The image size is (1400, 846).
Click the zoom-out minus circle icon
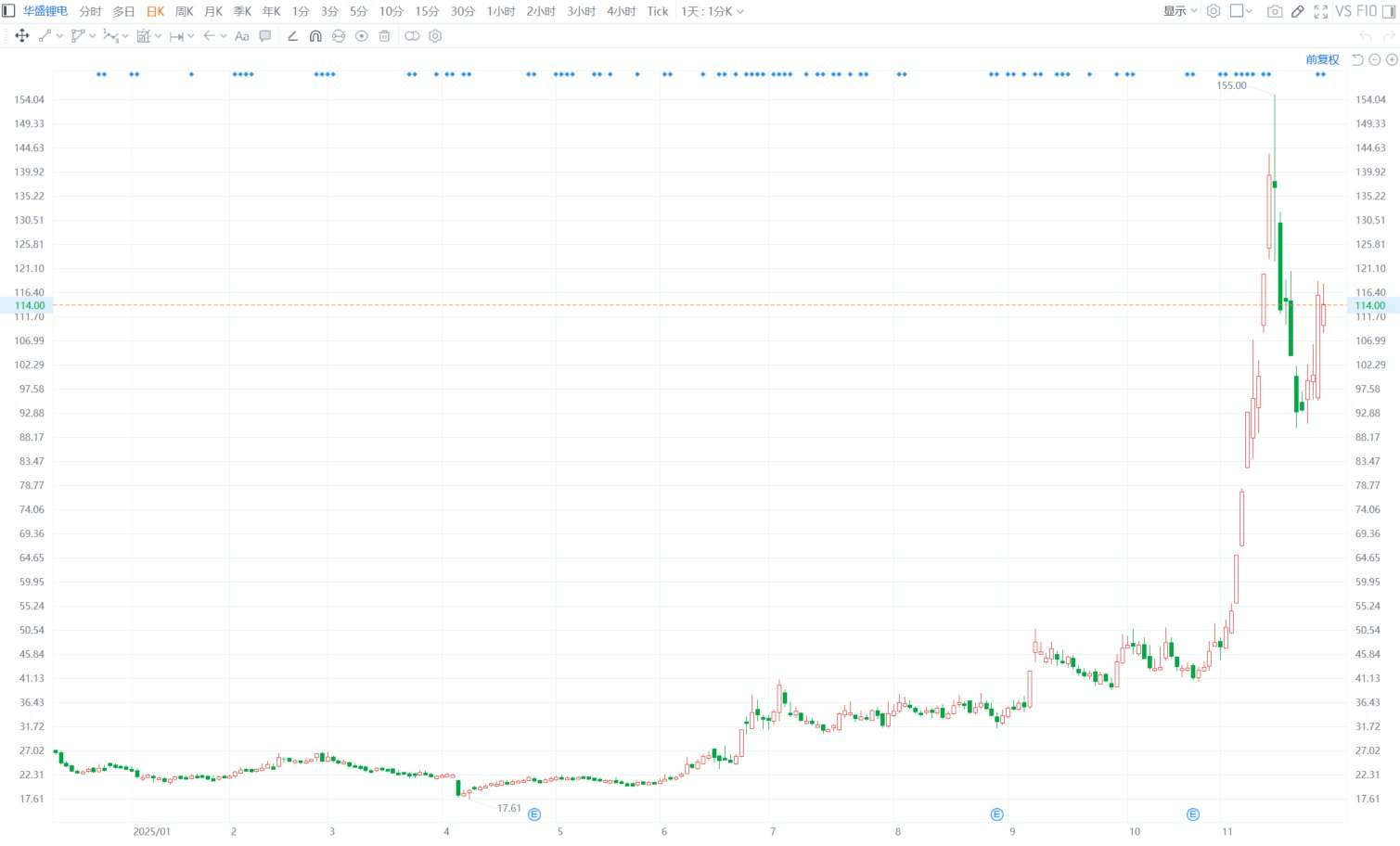(1375, 59)
